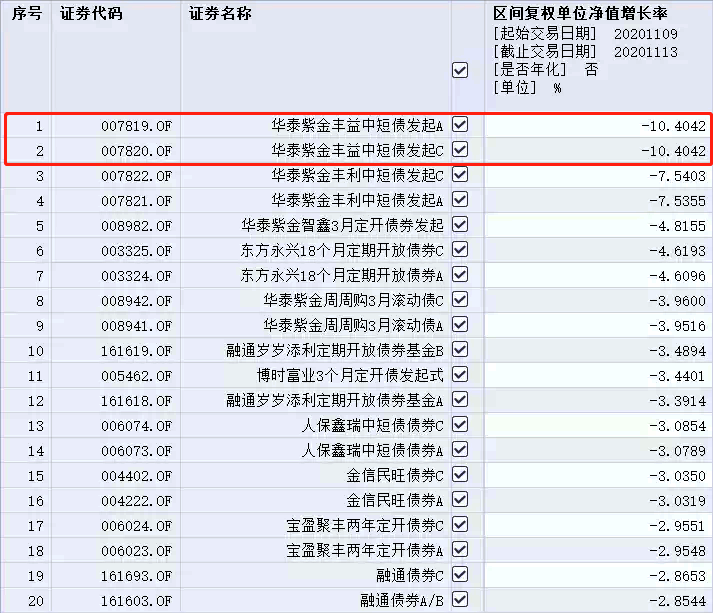
Task: Click the 单位 parameter value %
Action: (557, 88)
